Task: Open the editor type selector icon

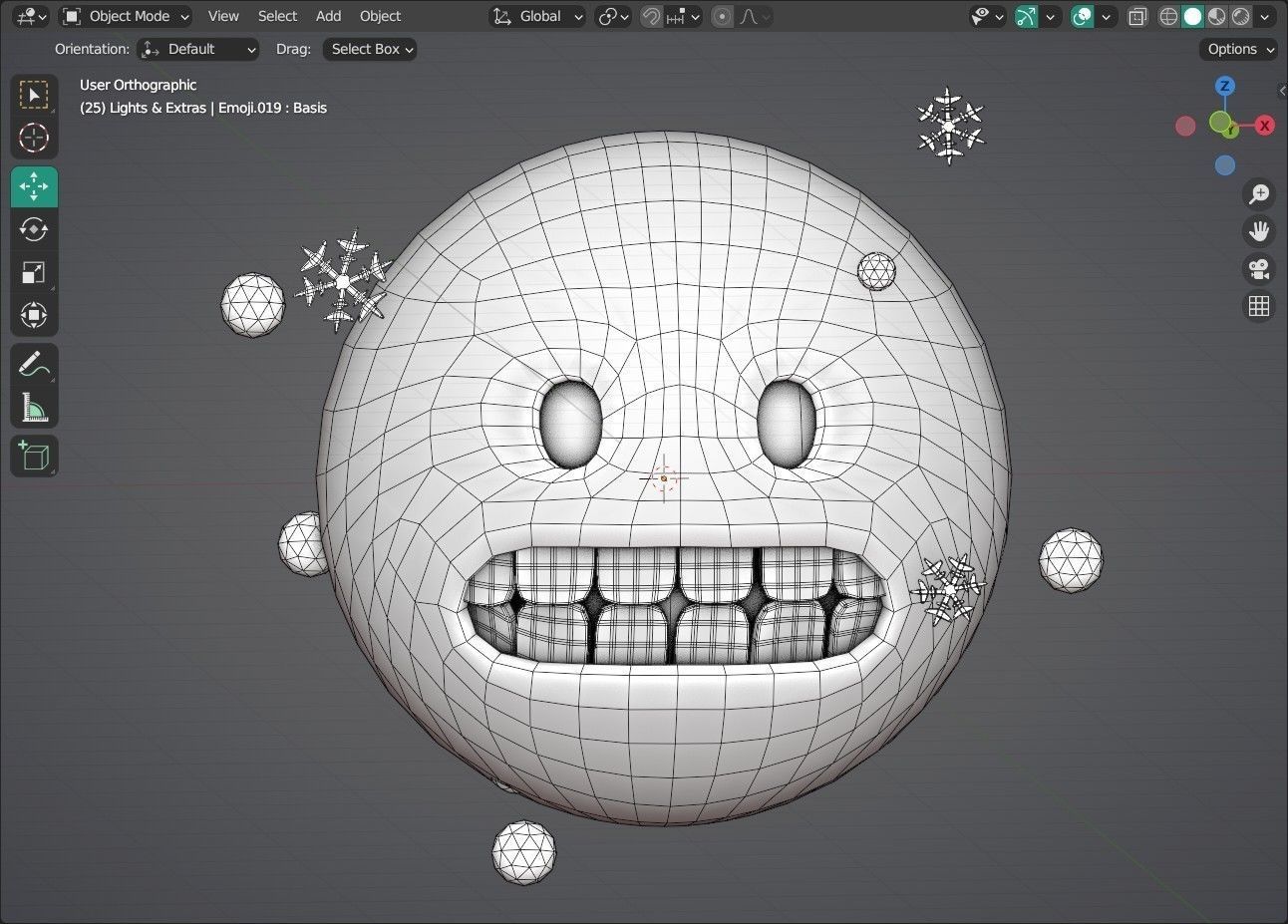Action: tap(25, 16)
